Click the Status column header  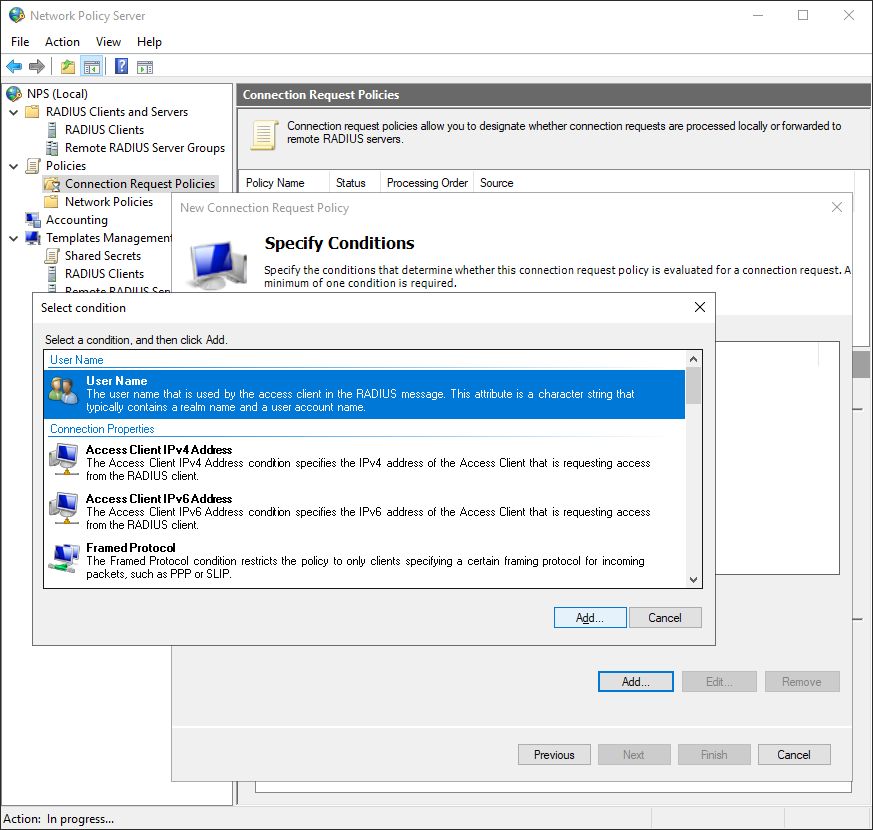pyautogui.click(x=355, y=183)
